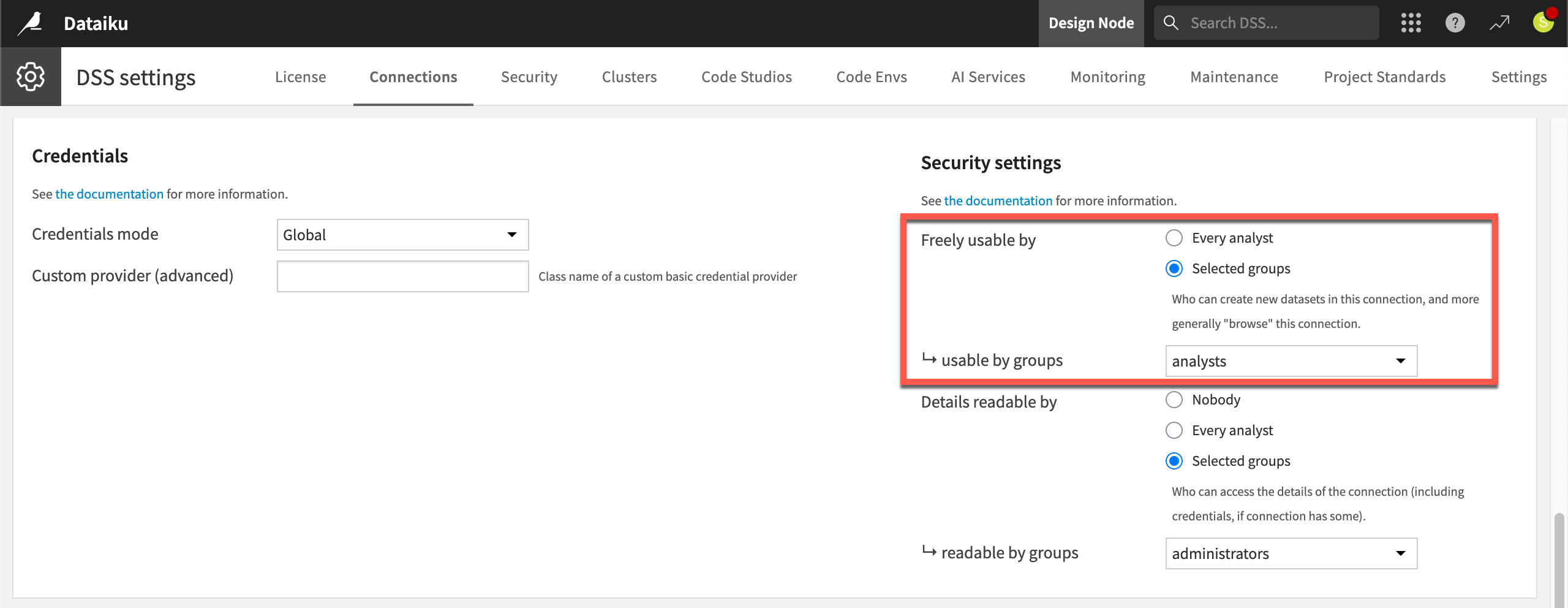Viewport: 1568px width, 608px height.
Task: Switch to the Settings tab
Action: pyautogui.click(x=1519, y=77)
